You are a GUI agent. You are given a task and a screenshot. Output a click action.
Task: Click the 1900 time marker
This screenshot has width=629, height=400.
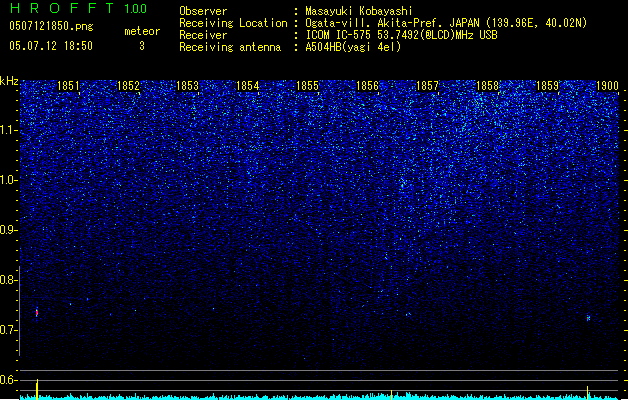pos(607,86)
